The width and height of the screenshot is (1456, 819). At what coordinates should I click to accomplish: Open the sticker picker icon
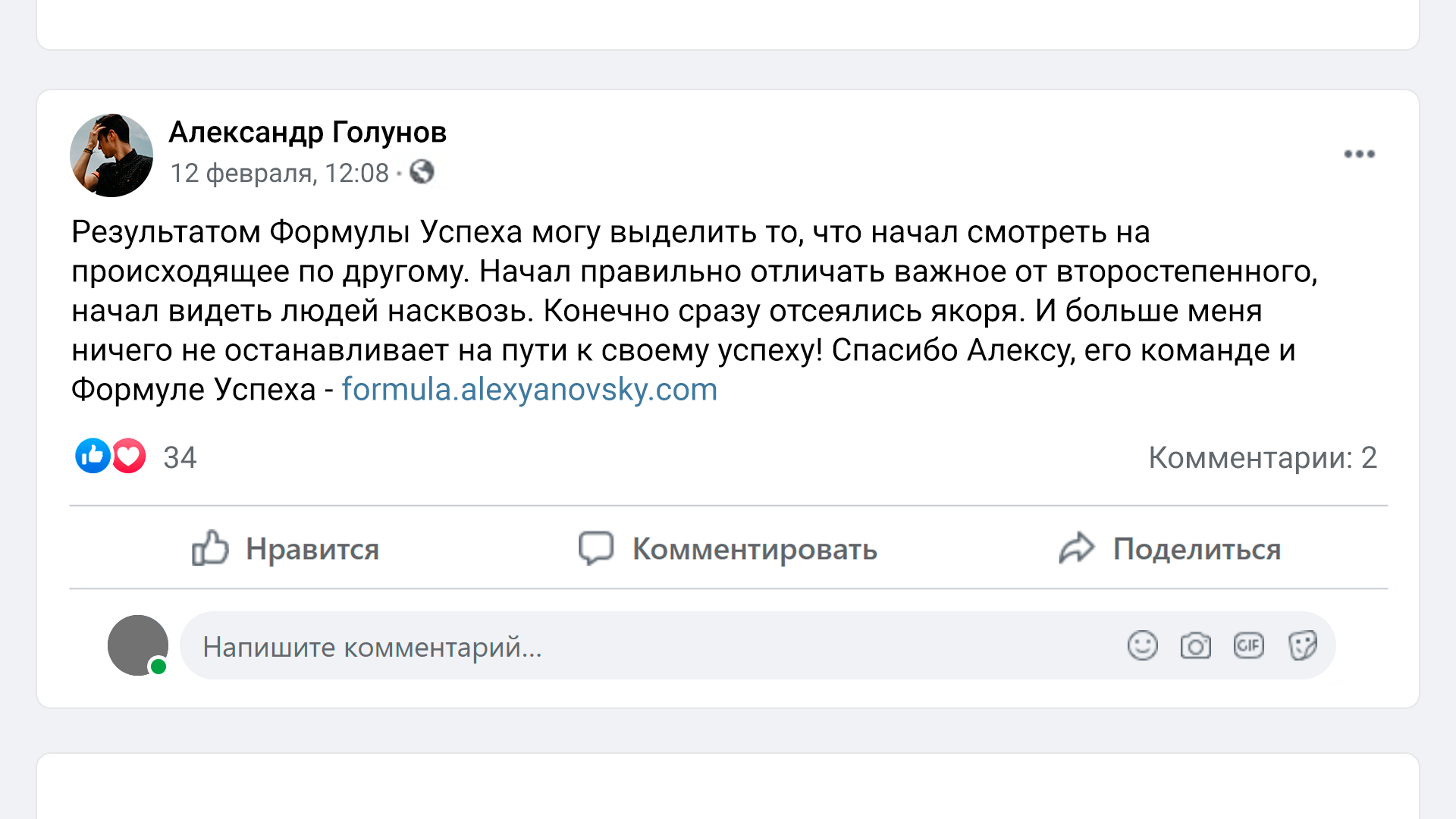pos(1302,646)
